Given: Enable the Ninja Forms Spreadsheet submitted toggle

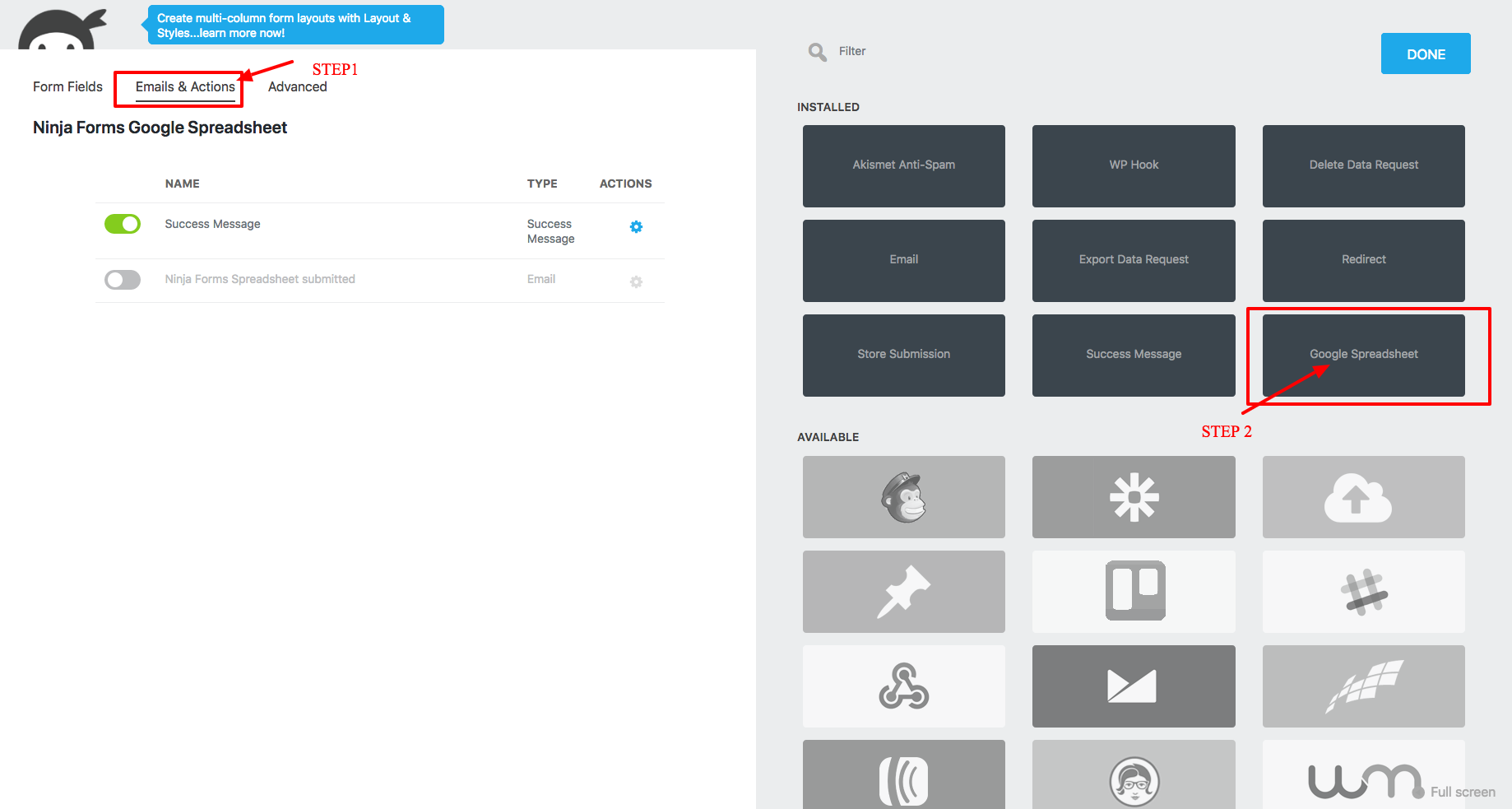Looking at the screenshot, I should [x=123, y=280].
